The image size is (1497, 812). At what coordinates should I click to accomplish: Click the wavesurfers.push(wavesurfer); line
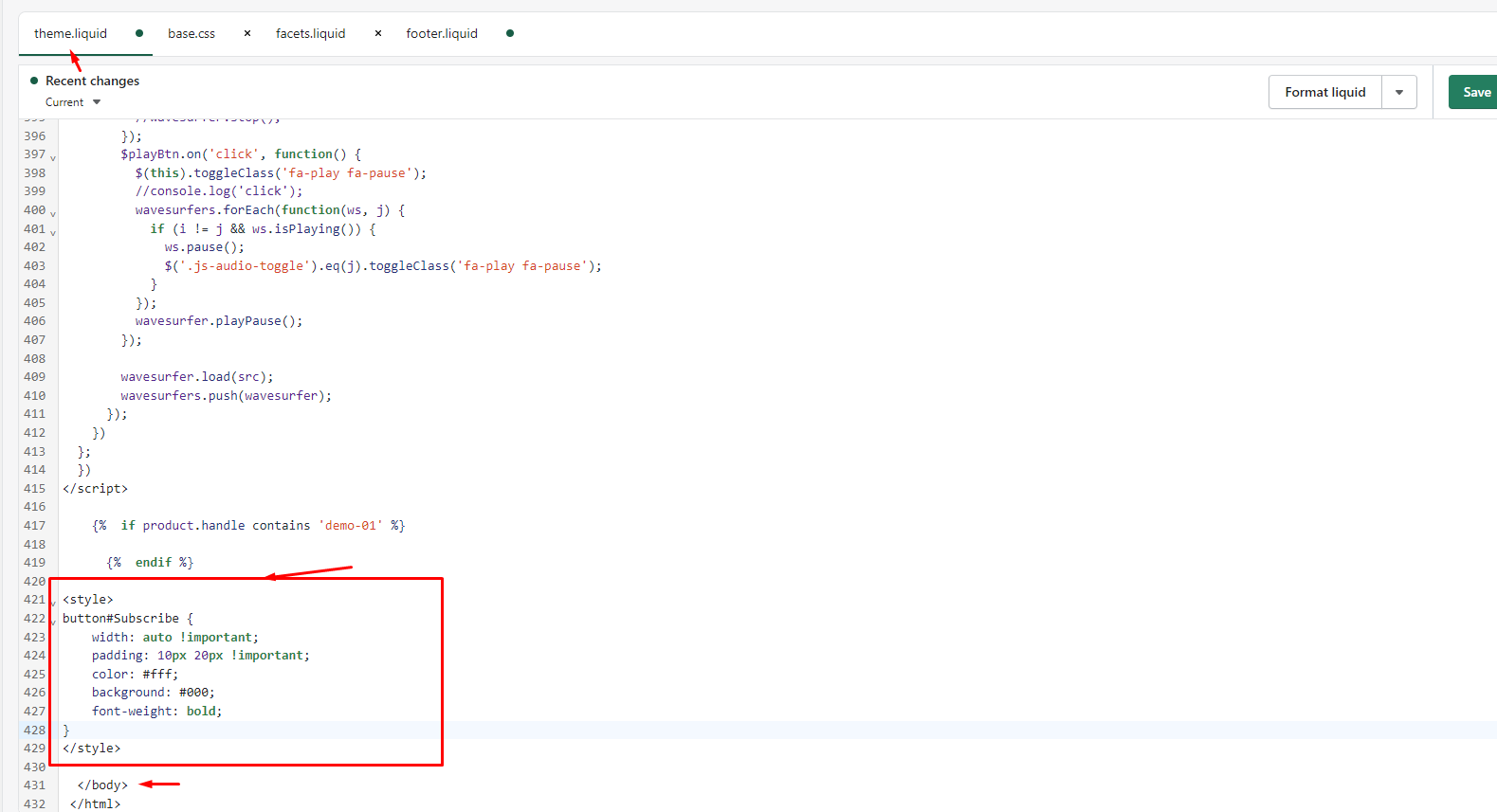click(x=227, y=396)
